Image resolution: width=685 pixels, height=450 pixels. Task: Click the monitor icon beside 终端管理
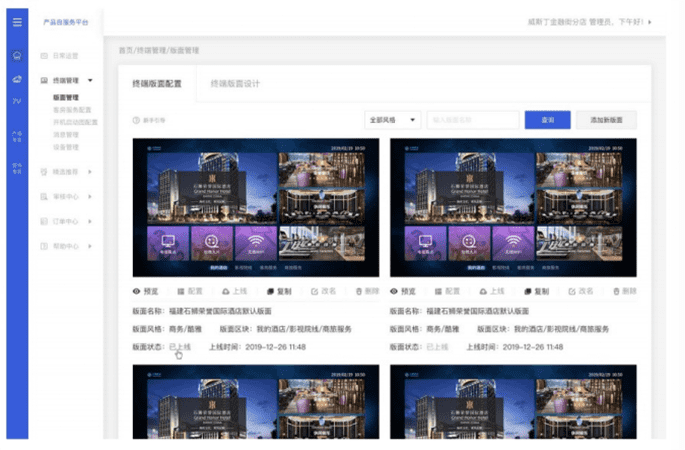tap(44, 80)
